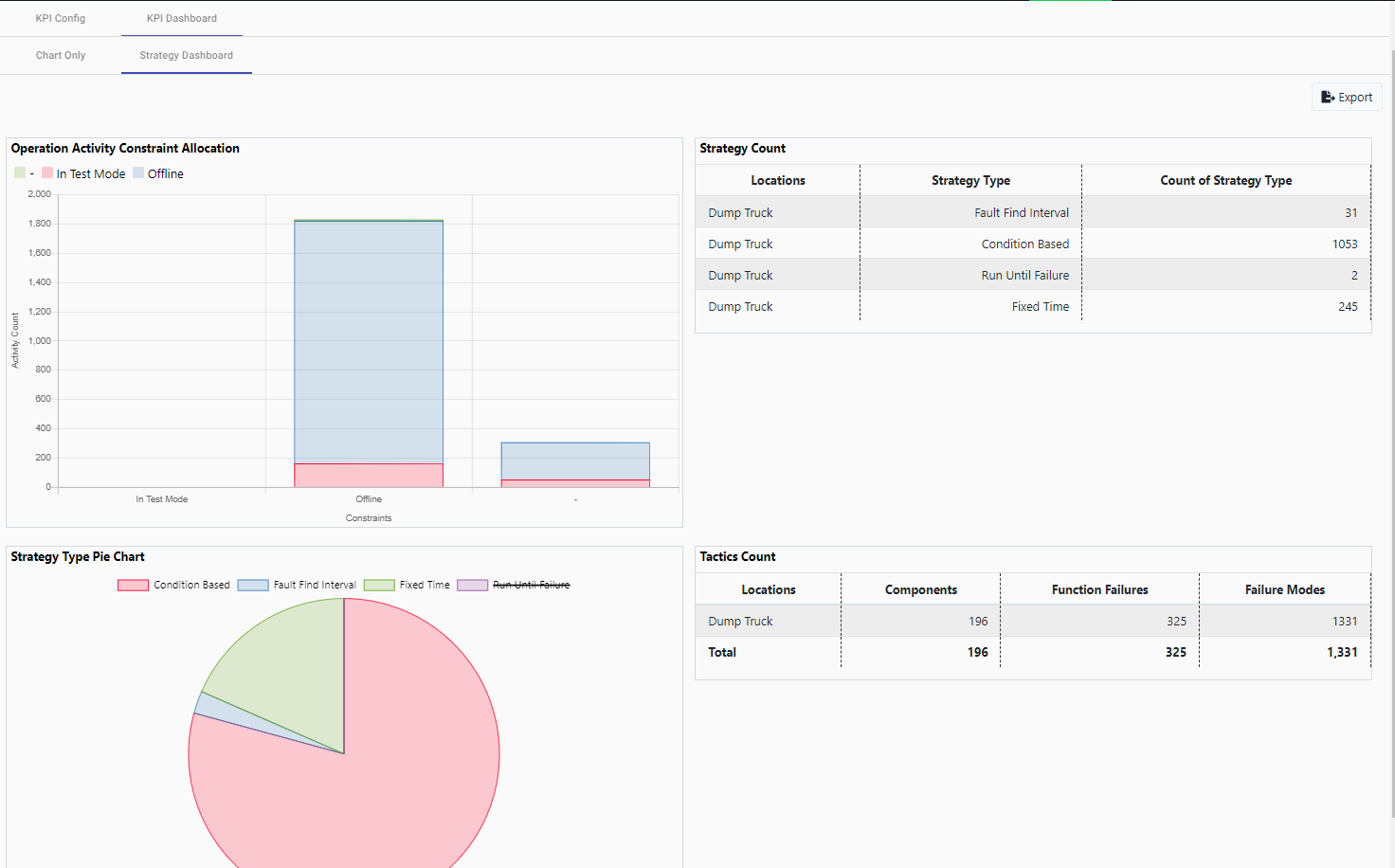This screenshot has height=868, width=1395.
Task: Hide Condition Based in pie chart legend
Action: [174, 585]
